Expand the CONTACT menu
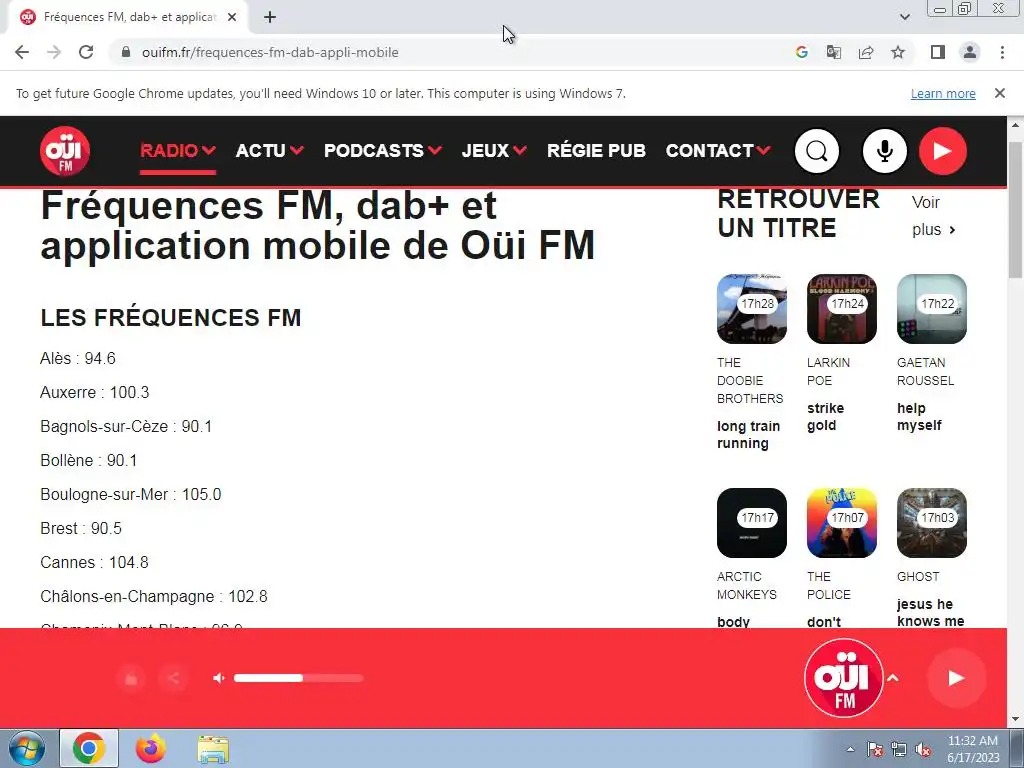Viewport: 1024px width, 768px height. pyautogui.click(x=718, y=151)
